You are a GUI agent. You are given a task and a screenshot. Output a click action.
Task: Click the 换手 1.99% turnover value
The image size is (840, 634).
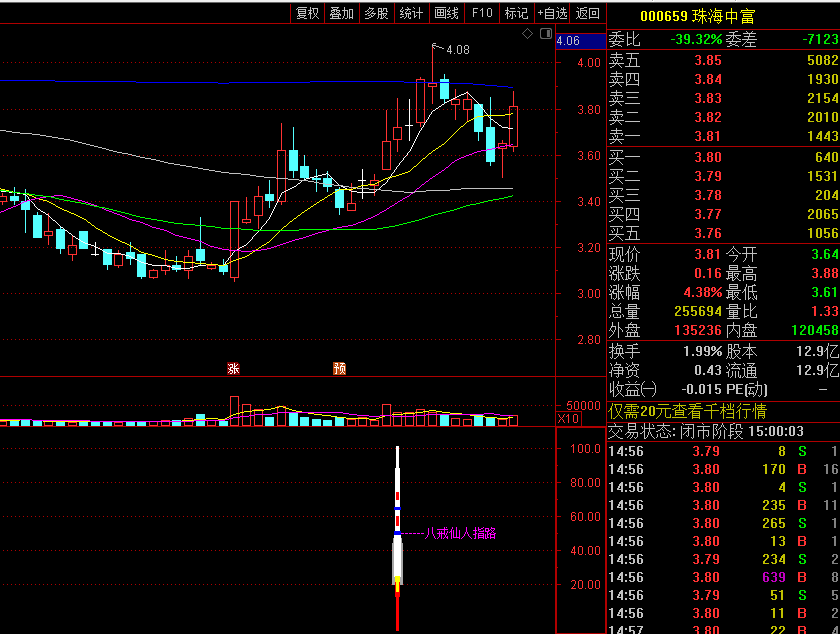click(x=703, y=352)
